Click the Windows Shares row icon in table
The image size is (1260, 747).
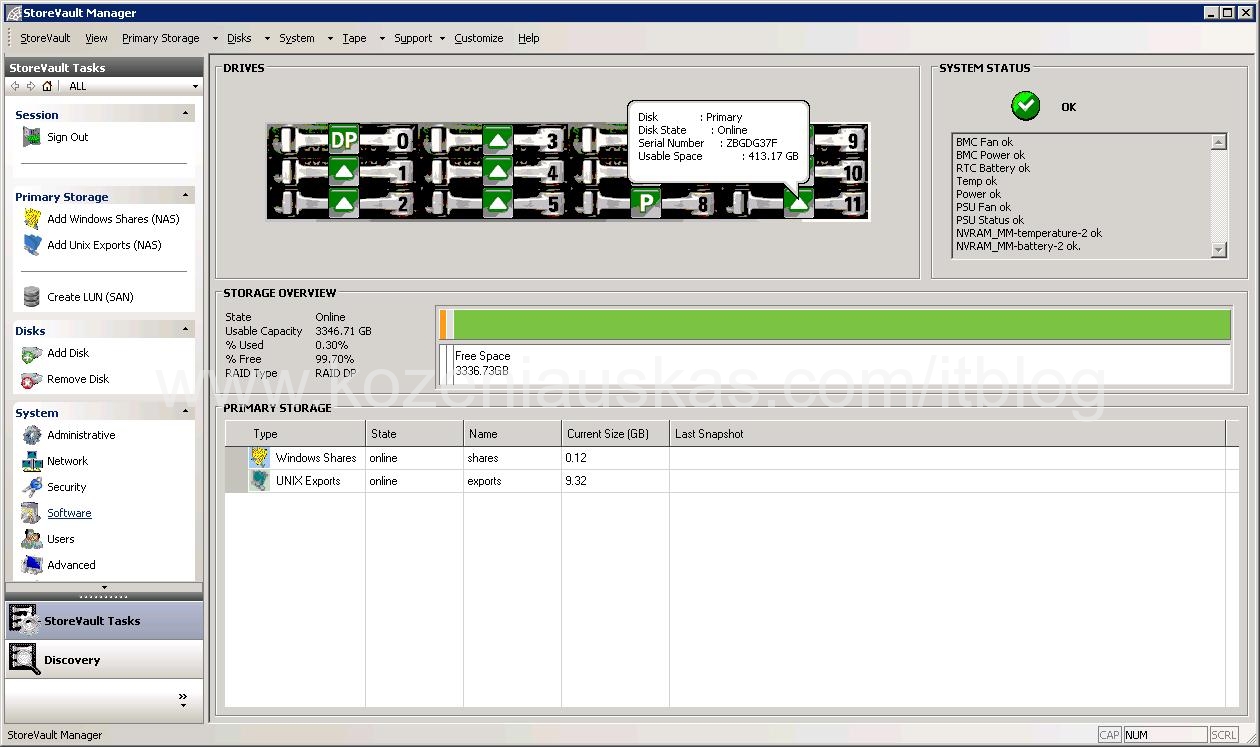coord(260,458)
